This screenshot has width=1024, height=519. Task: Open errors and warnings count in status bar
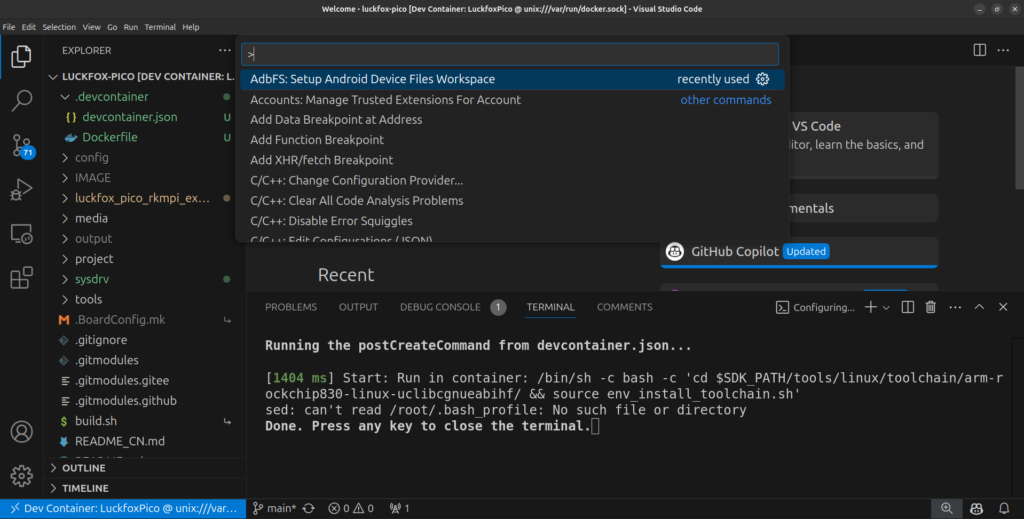(x=351, y=509)
